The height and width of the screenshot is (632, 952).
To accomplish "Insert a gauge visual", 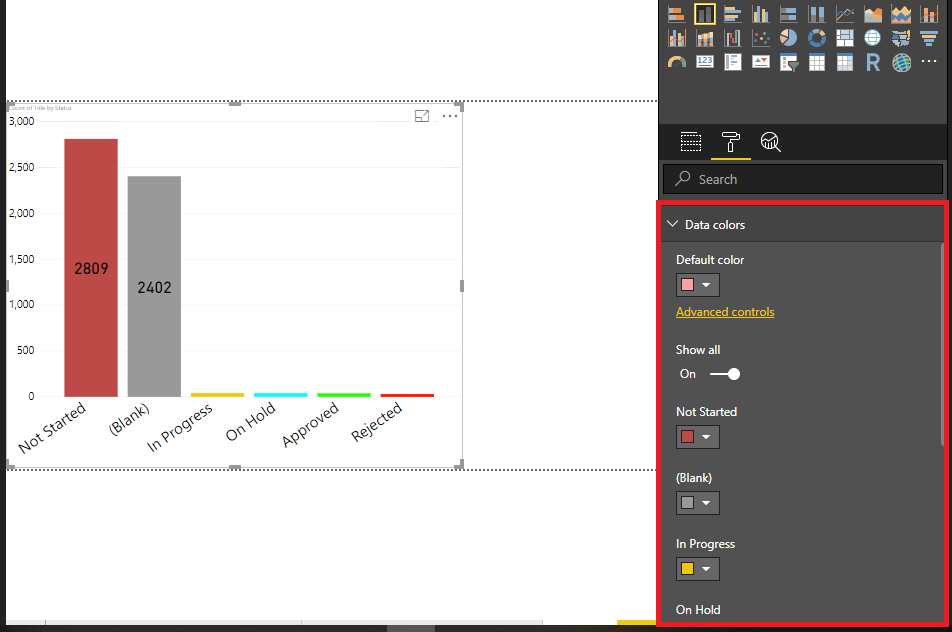I will click(x=676, y=61).
